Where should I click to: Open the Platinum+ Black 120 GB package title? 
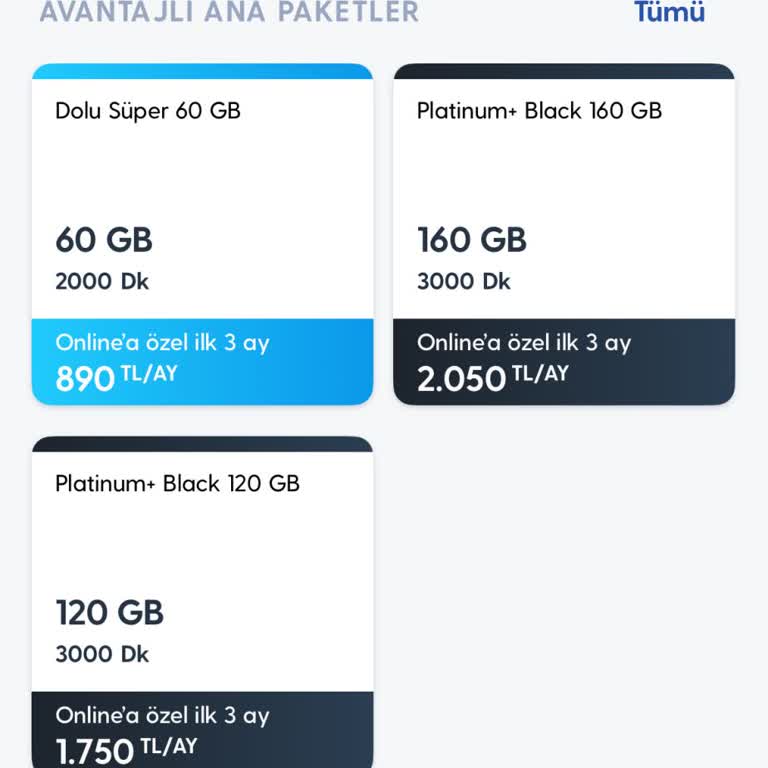177,484
